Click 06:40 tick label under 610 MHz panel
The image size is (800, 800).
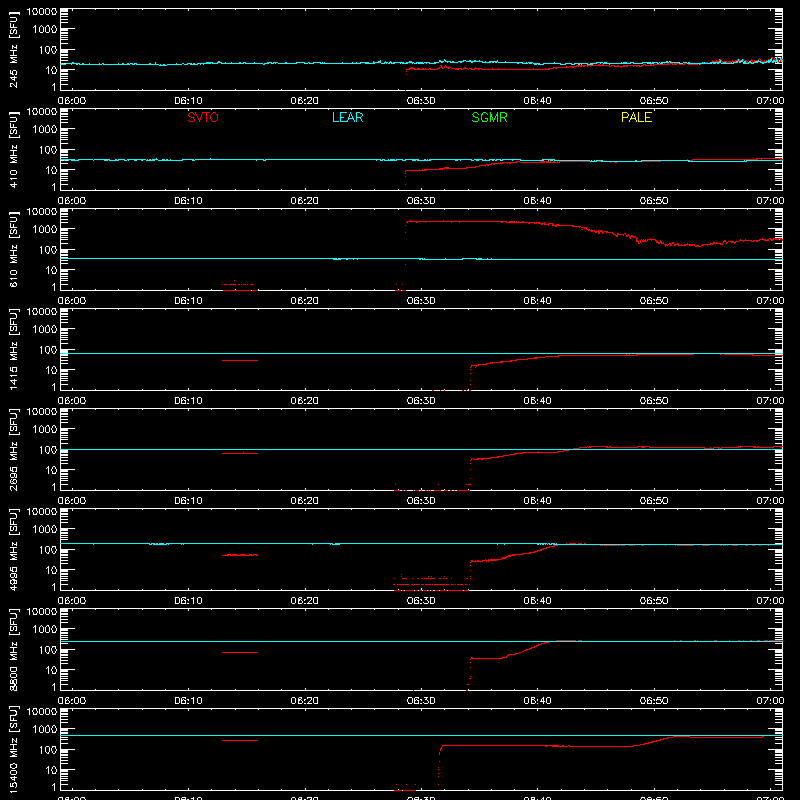click(537, 301)
